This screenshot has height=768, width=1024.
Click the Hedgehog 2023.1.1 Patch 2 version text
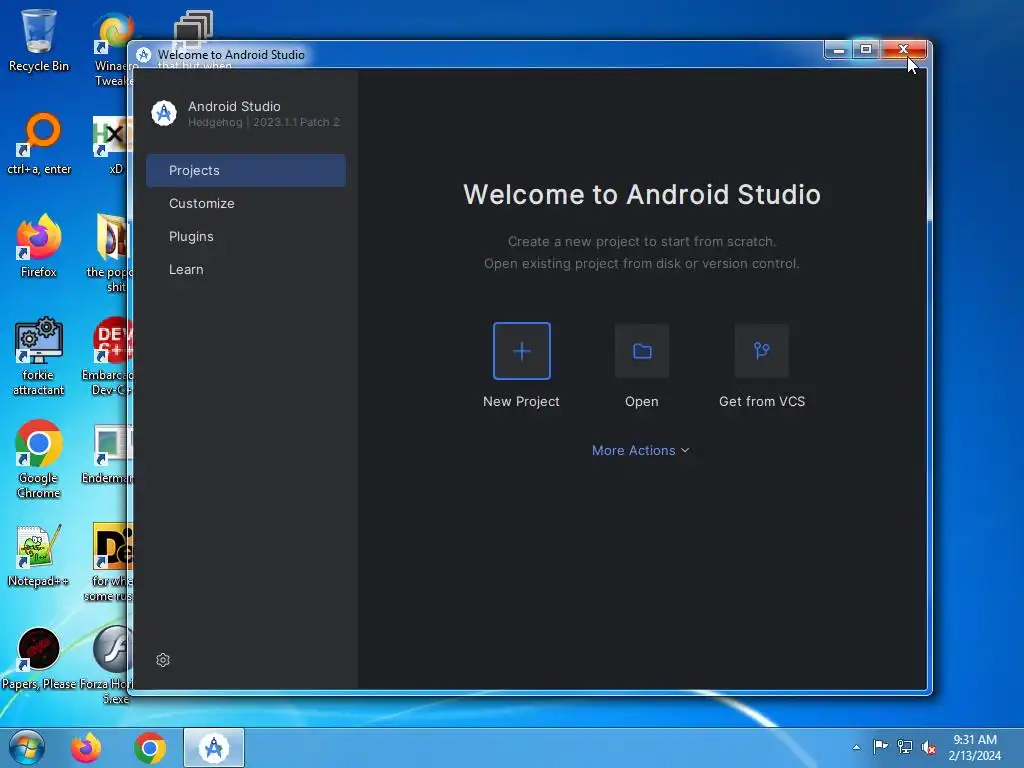pos(264,122)
